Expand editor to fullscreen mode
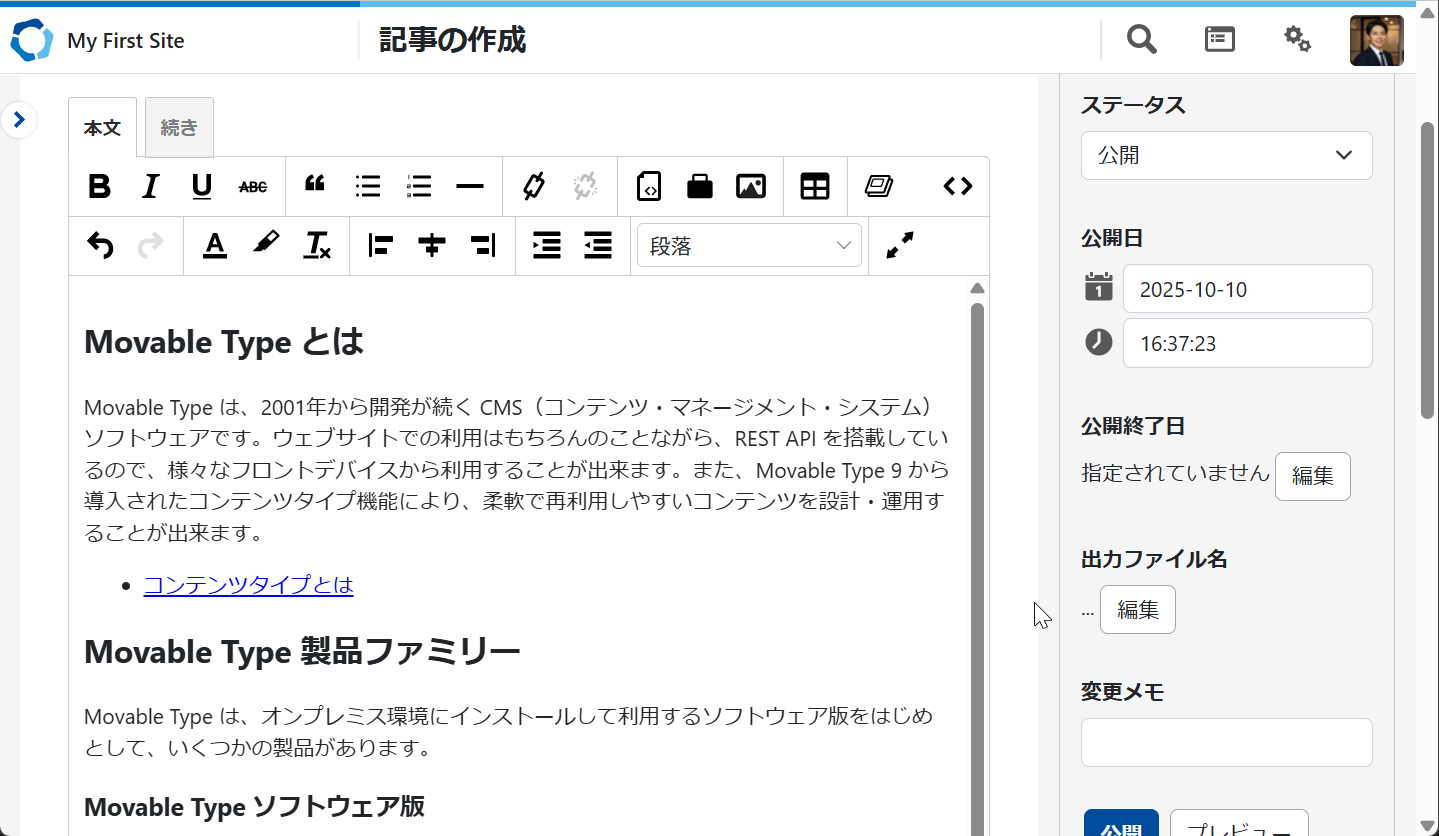Viewport: 1439px width, 836px height. tap(900, 246)
